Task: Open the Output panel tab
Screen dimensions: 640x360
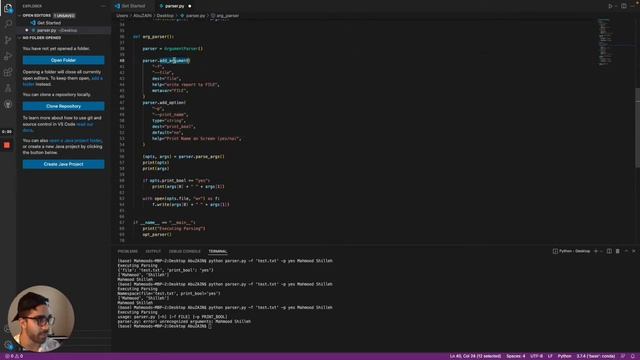Action: (x=153, y=251)
